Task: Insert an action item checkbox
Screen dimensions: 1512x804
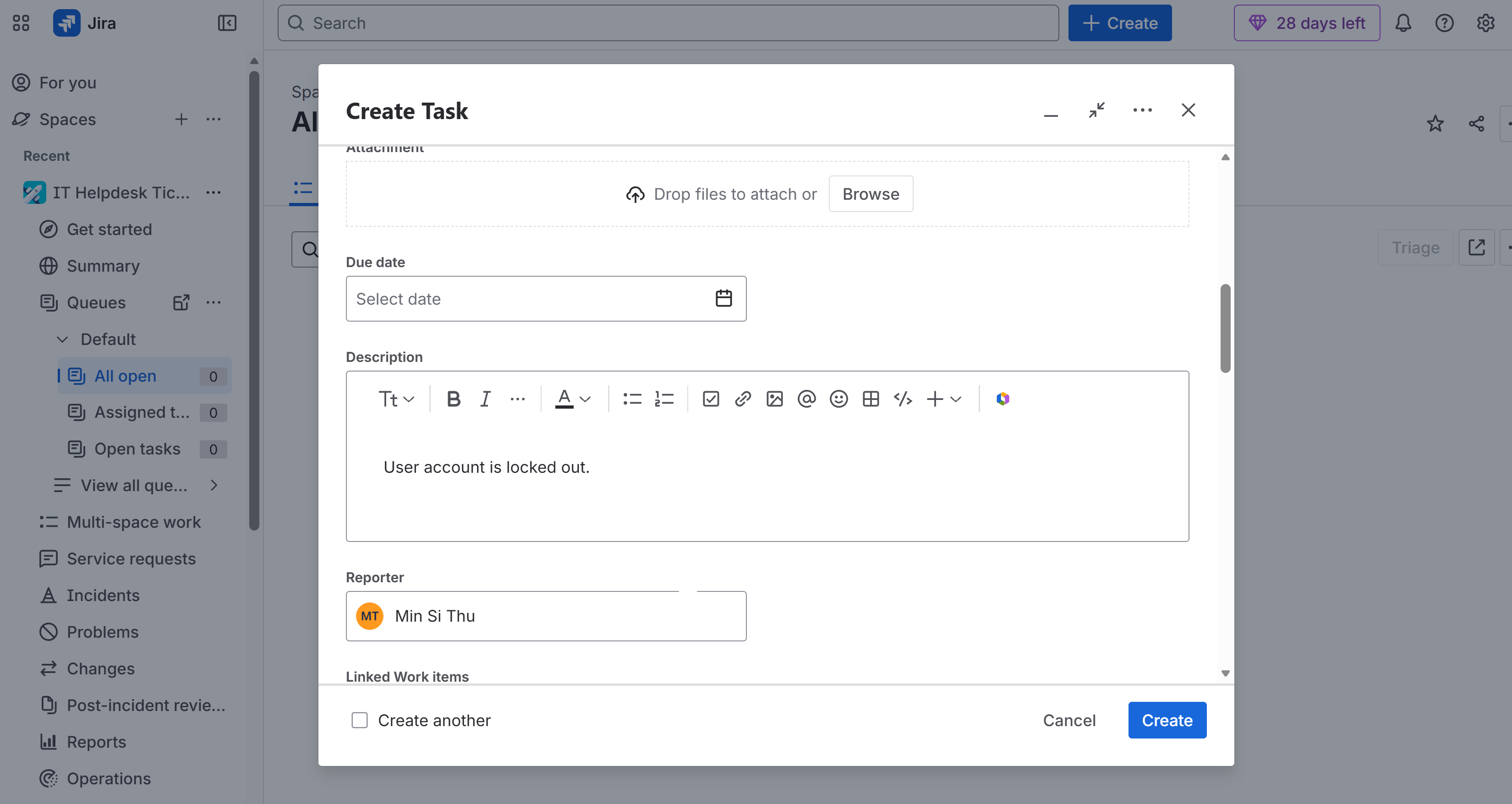Action: 710,399
